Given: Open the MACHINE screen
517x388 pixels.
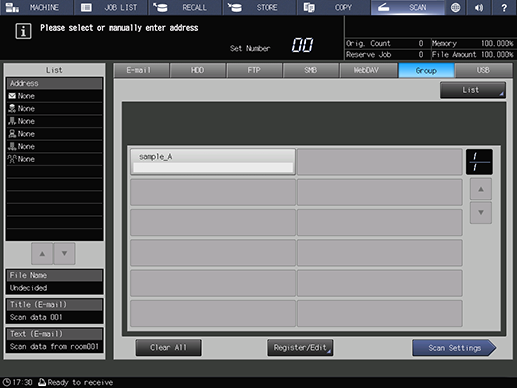Looking at the screenshot, I should [x=37, y=7].
